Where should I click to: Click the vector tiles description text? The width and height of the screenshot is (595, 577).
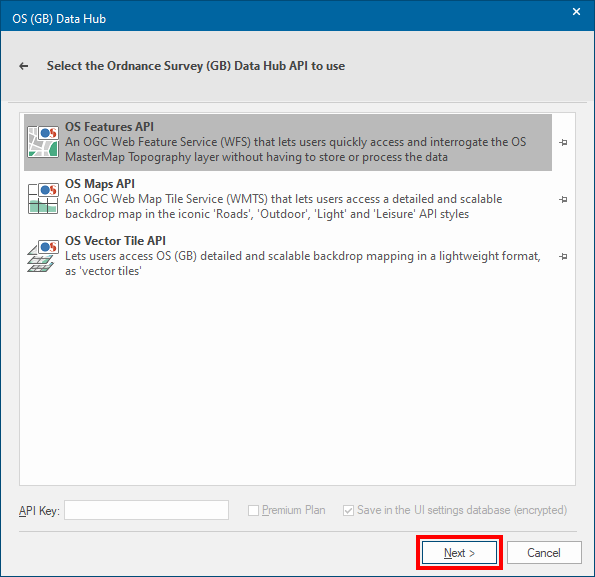302,263
